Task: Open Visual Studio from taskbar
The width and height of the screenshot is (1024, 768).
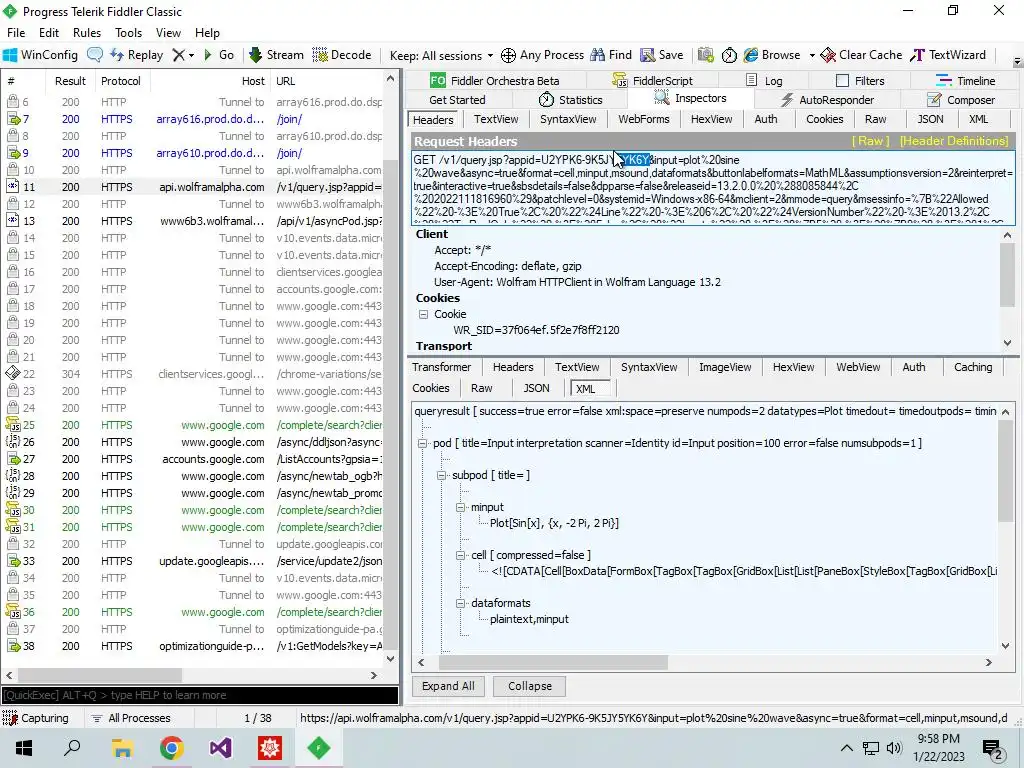Action: point(220,748)
